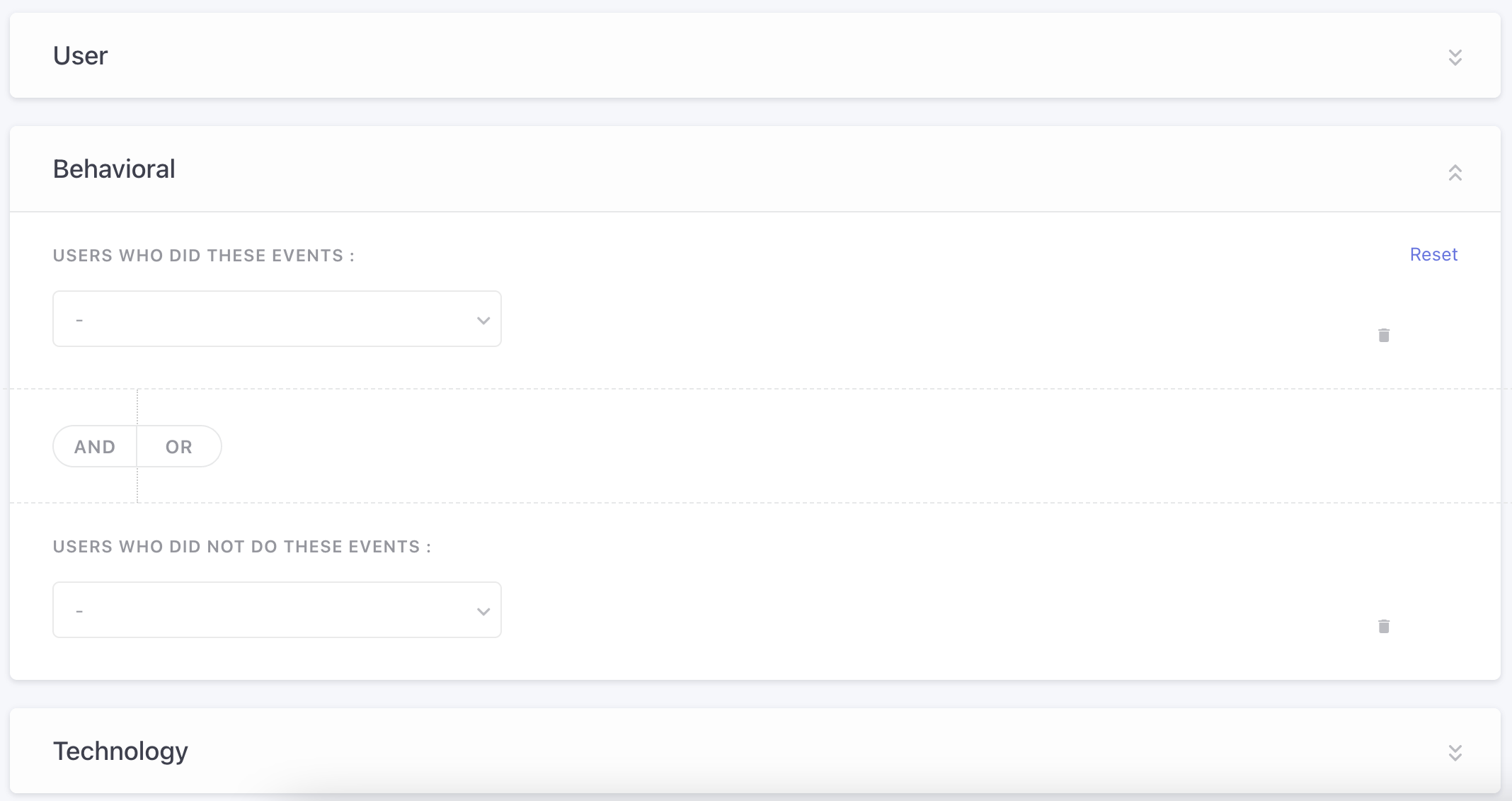Collapse the Behavioral section chevron
The image size is (1512, 801).
tap(1455, 172)
